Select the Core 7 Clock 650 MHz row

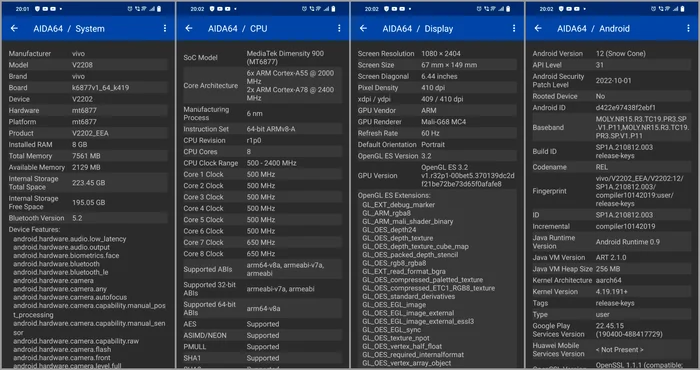(262, 242)
